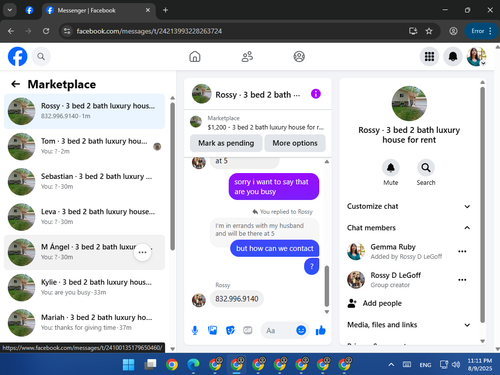Click the chat messages scrollbar
The width and height of the screenshot is (500, 375).
tap(327, 286)
